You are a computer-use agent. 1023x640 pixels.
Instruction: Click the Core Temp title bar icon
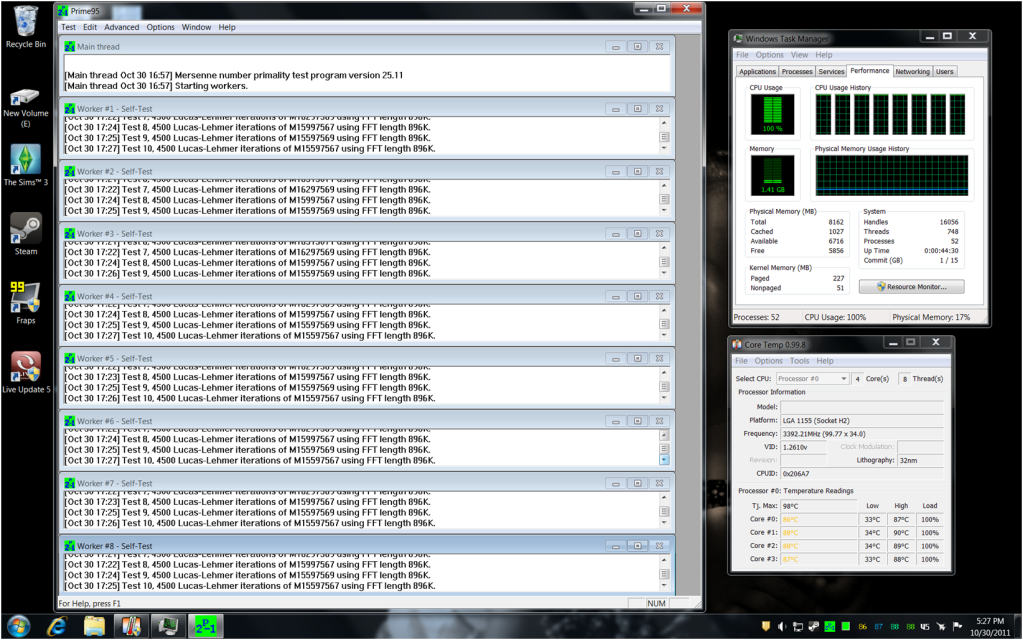737,344
